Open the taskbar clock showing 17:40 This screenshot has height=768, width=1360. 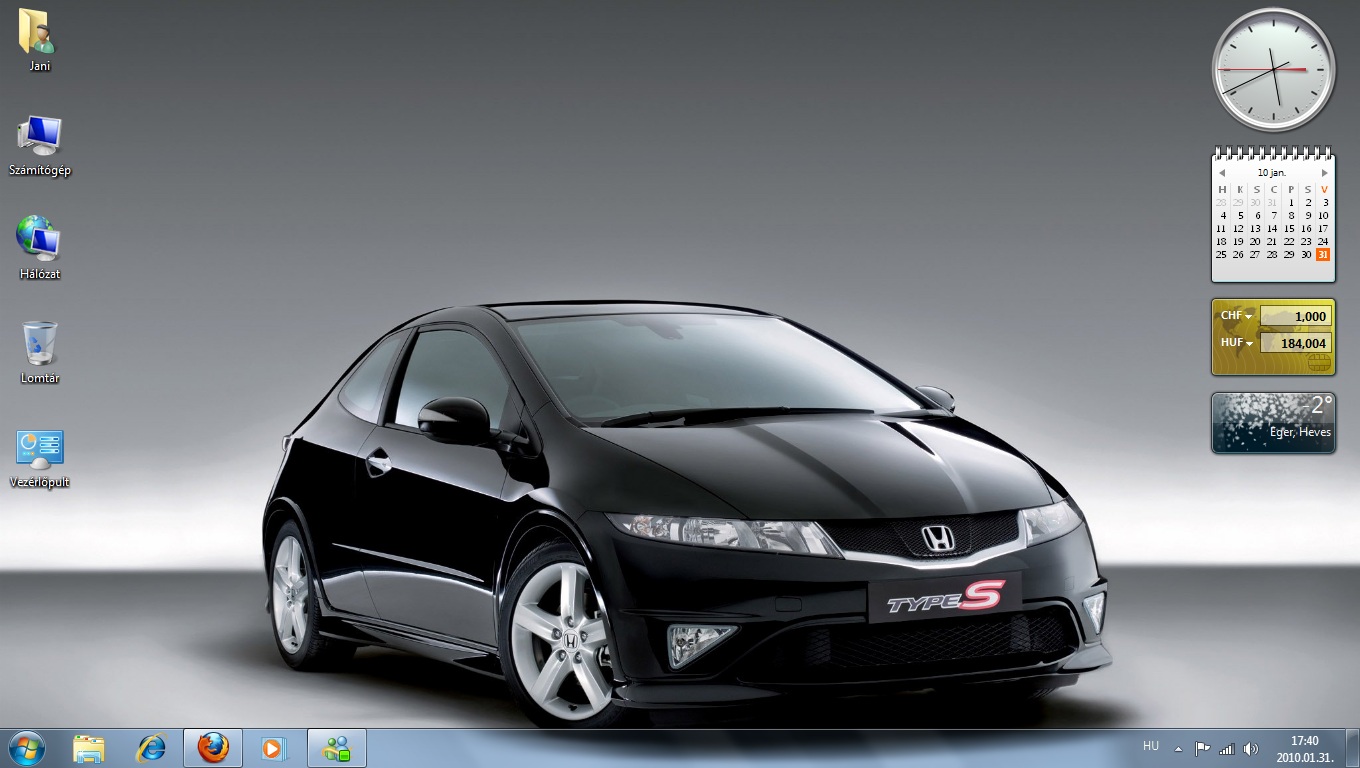[x=1304, y=748]
